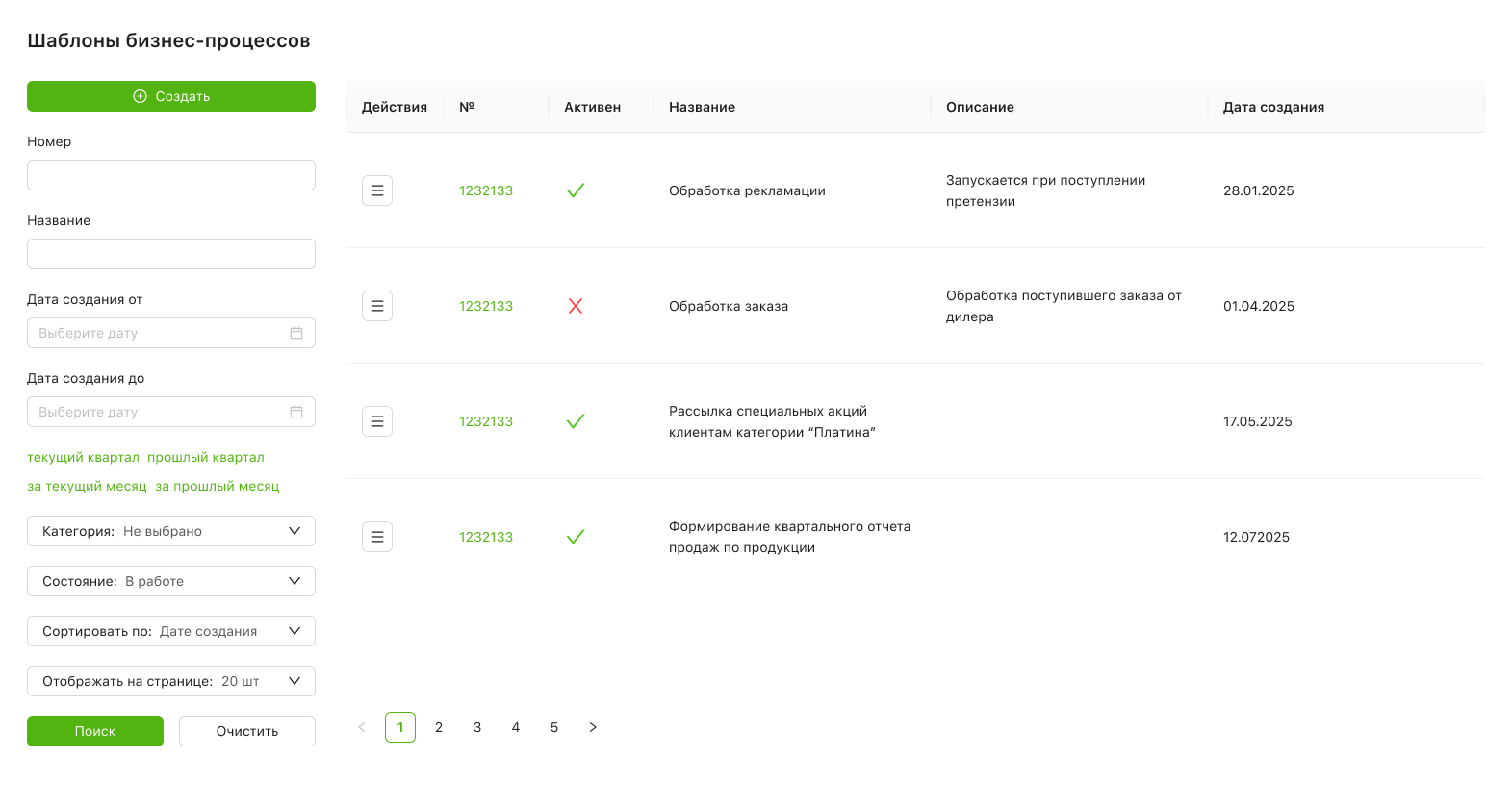This screenshot has height=809, width=1512.
Task: Click the Очистить button
Action: 247,731
